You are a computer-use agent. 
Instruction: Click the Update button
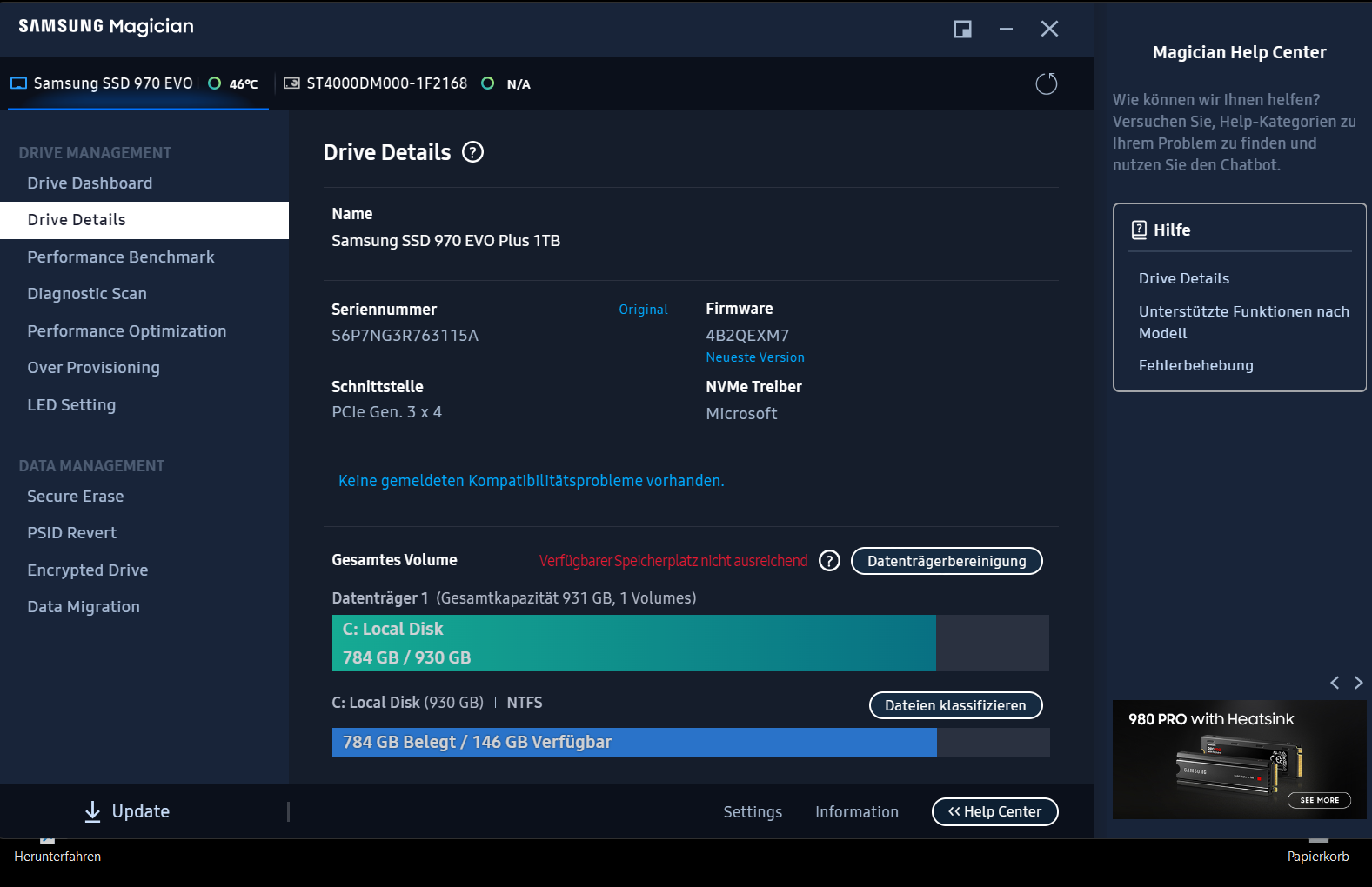(127, 811)
